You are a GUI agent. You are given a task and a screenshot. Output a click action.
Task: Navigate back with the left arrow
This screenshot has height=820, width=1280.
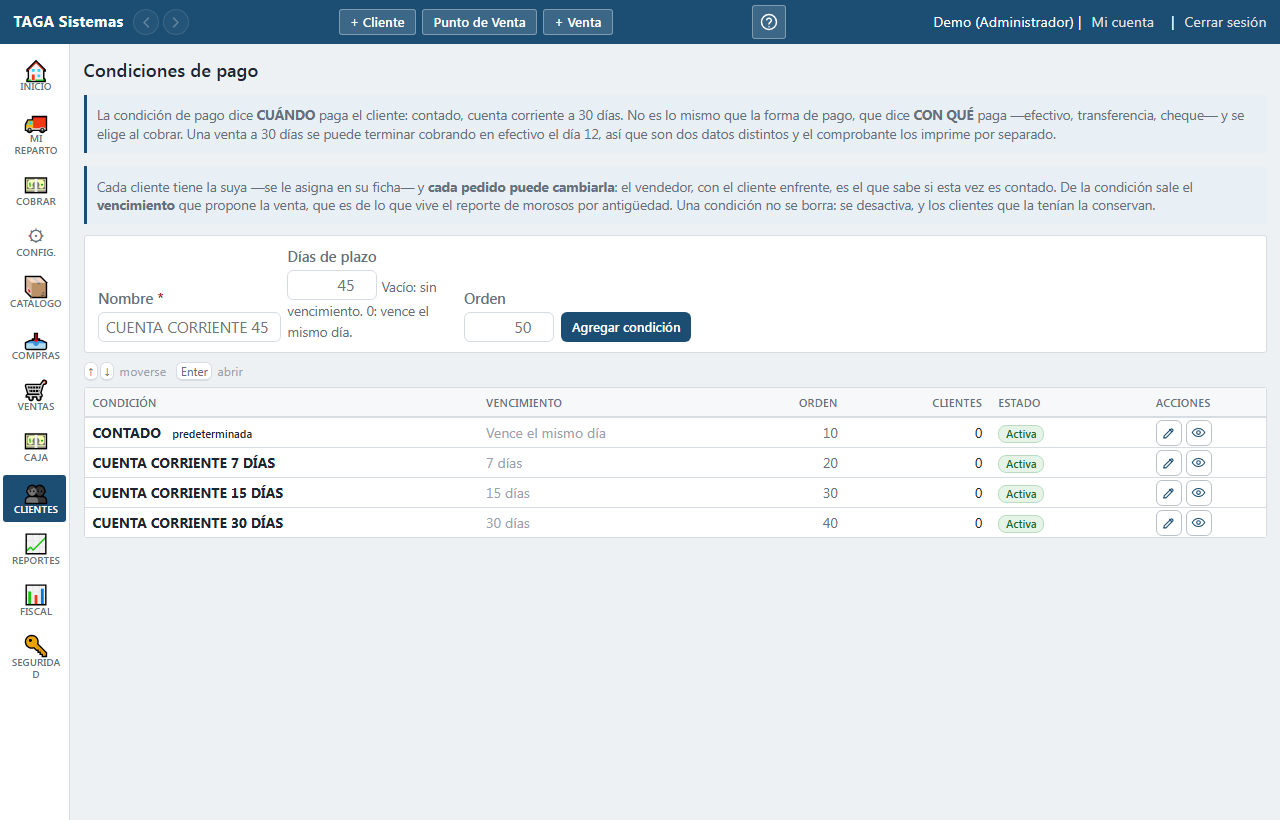146,22
